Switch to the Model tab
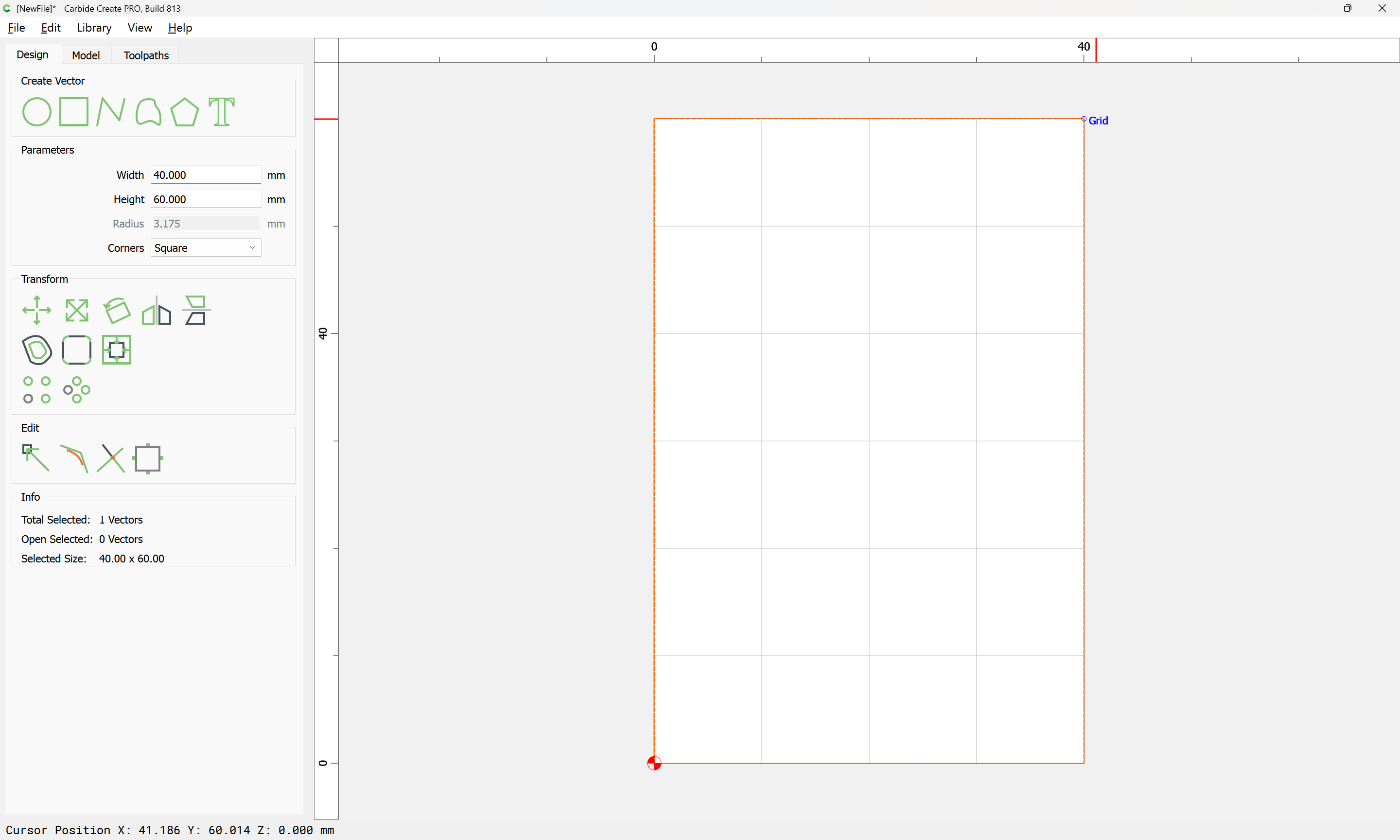Screen dimensions: 1400x840 (86, 55)
